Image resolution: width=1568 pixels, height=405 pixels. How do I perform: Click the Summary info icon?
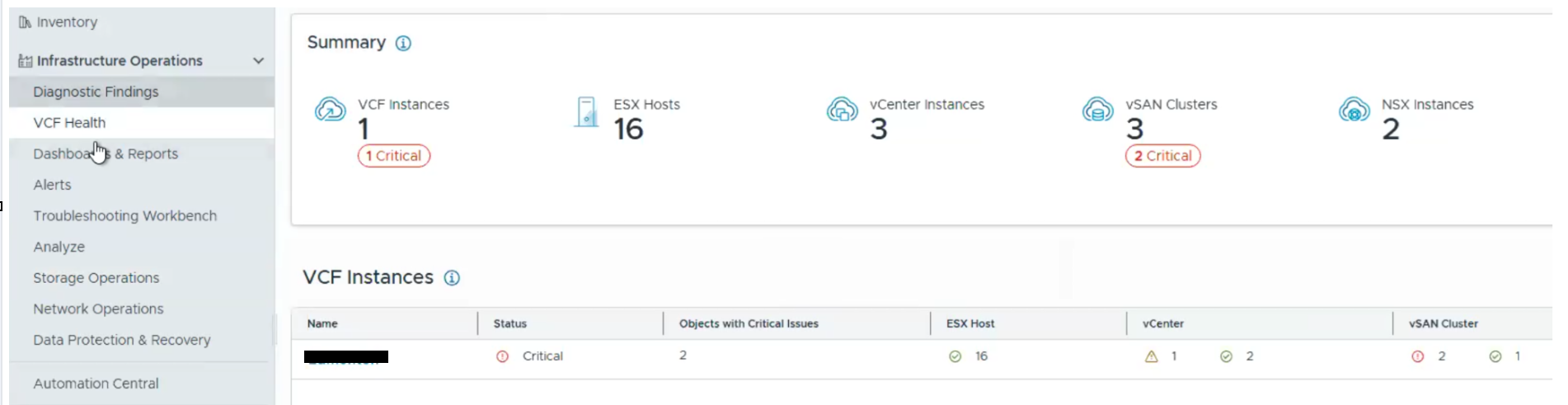coord(403,43)
